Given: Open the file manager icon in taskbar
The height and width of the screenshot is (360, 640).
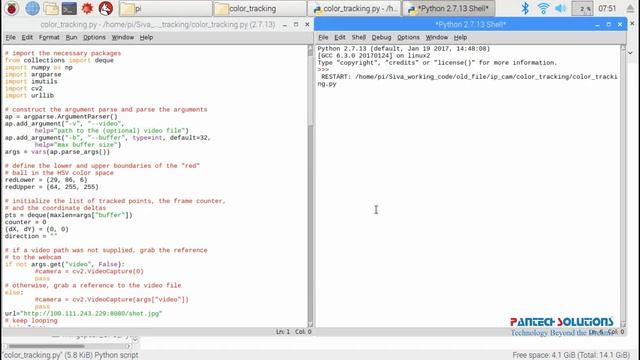Looking at the screenshot, I should pyautogui.click(x=51, y=8).
